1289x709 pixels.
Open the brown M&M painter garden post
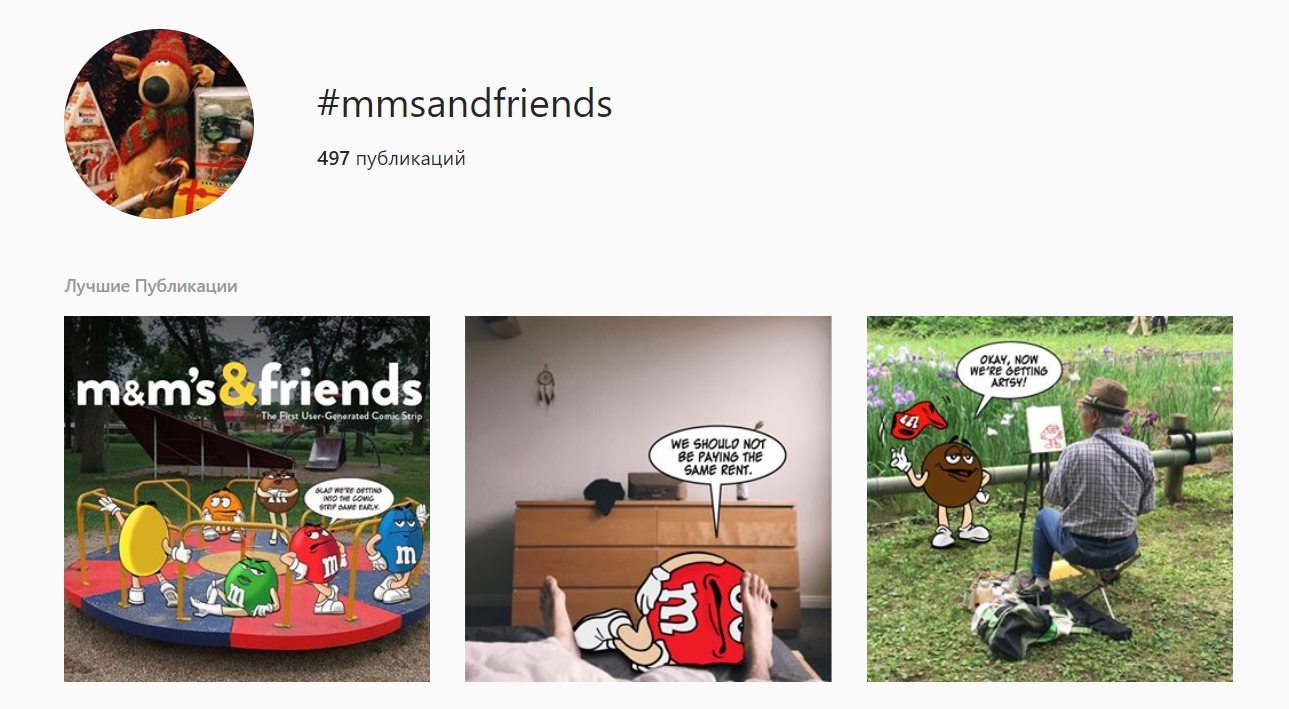tap(1050, 499)
